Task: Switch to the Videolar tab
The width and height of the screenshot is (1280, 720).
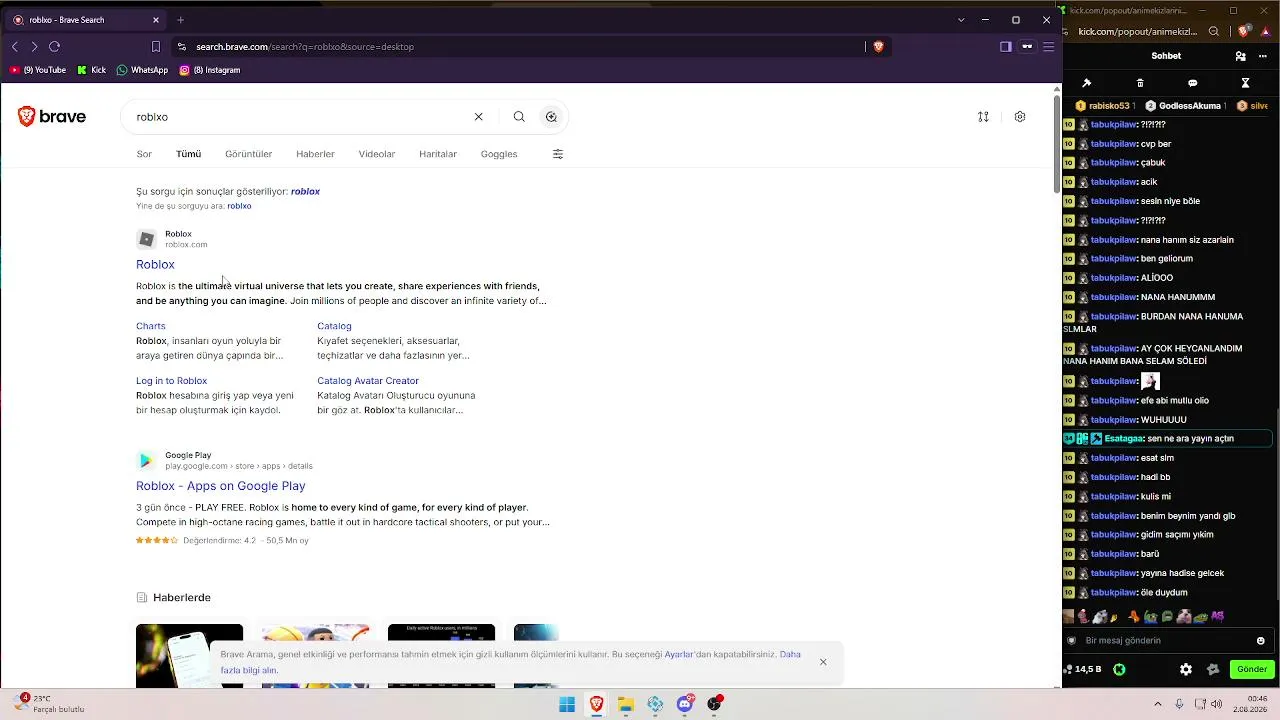Action: (377, 154)
